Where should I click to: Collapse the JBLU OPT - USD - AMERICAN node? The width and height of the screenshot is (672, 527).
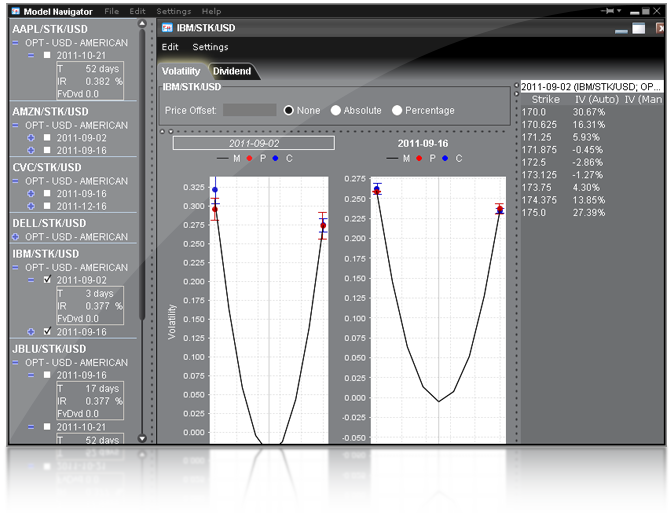click(x=15, y=362)
